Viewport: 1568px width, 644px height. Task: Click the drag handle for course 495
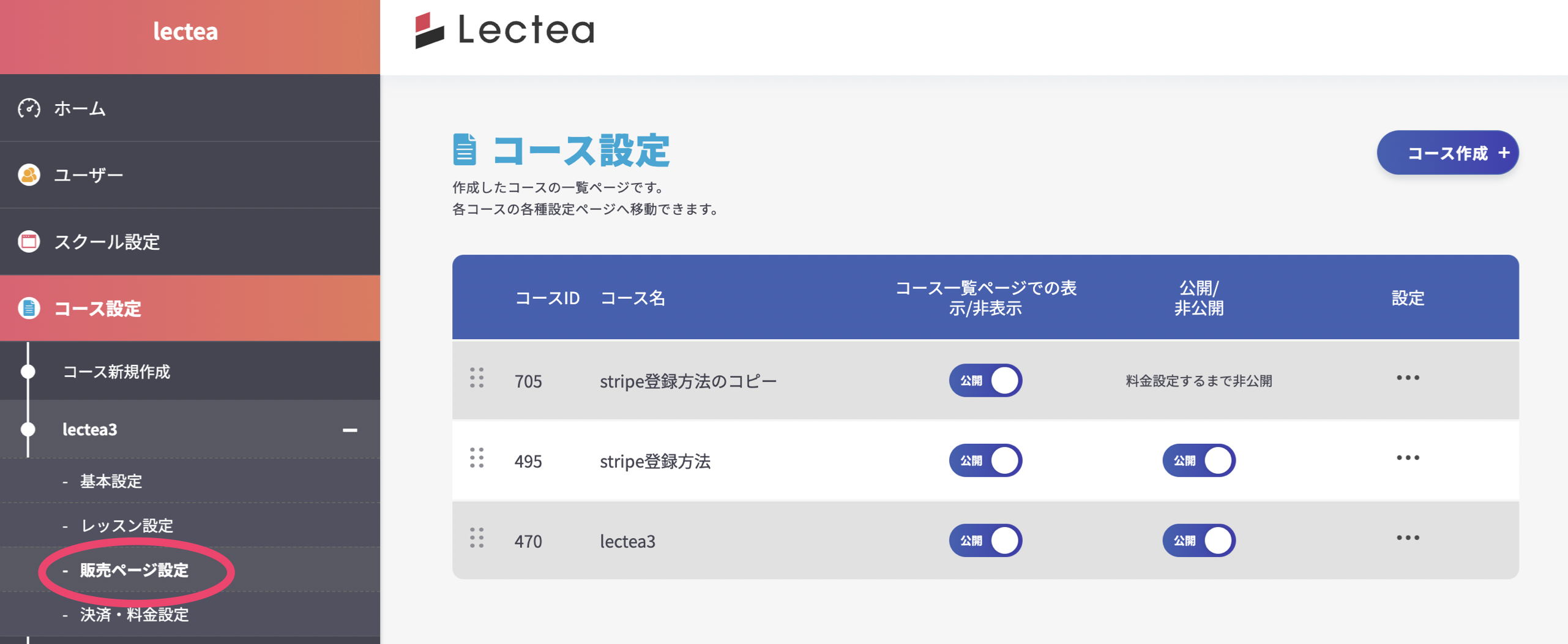[x=477, y=458]
